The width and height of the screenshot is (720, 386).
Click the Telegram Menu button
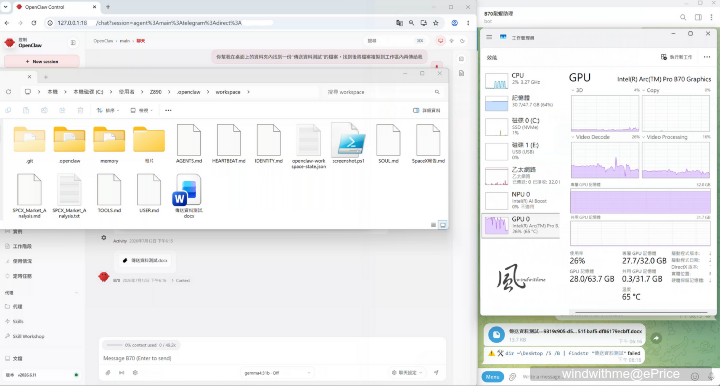492,377
